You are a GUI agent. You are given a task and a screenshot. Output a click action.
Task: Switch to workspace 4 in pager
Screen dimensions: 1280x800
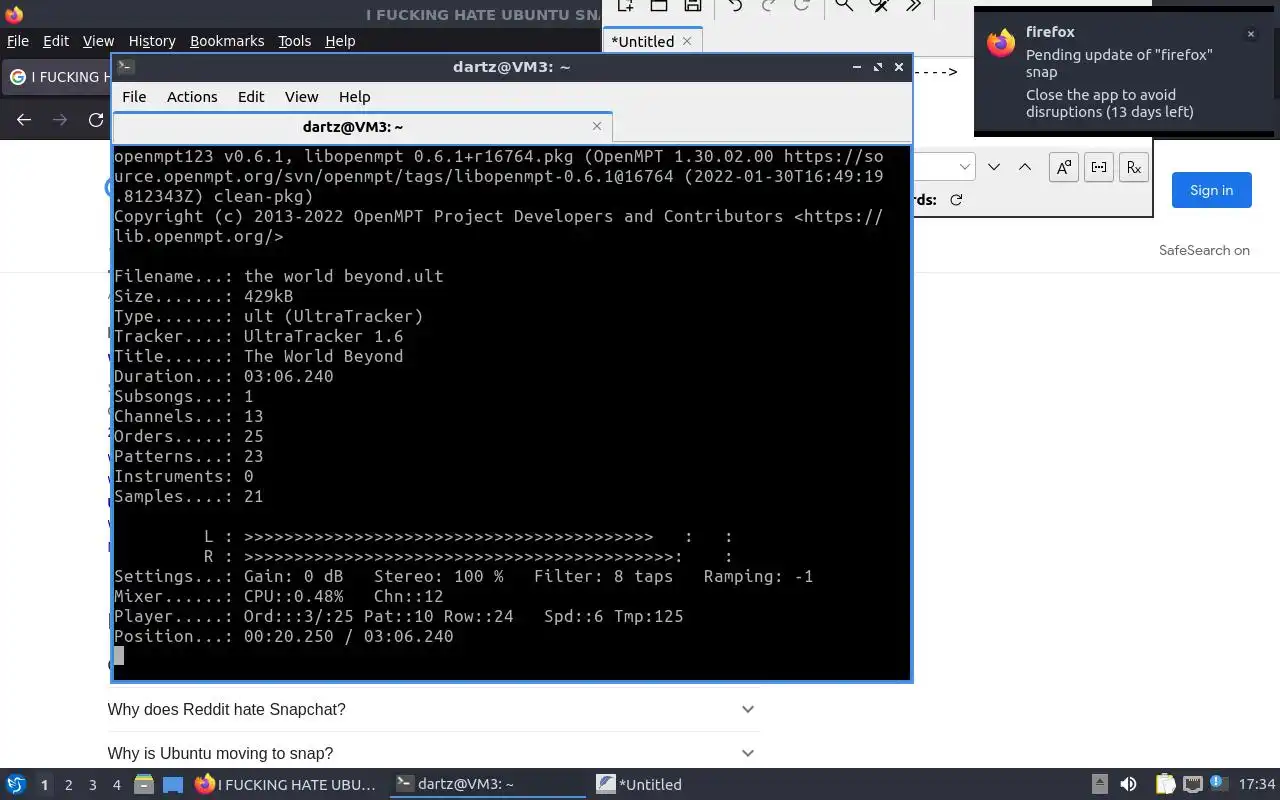(x=116, y=785)
